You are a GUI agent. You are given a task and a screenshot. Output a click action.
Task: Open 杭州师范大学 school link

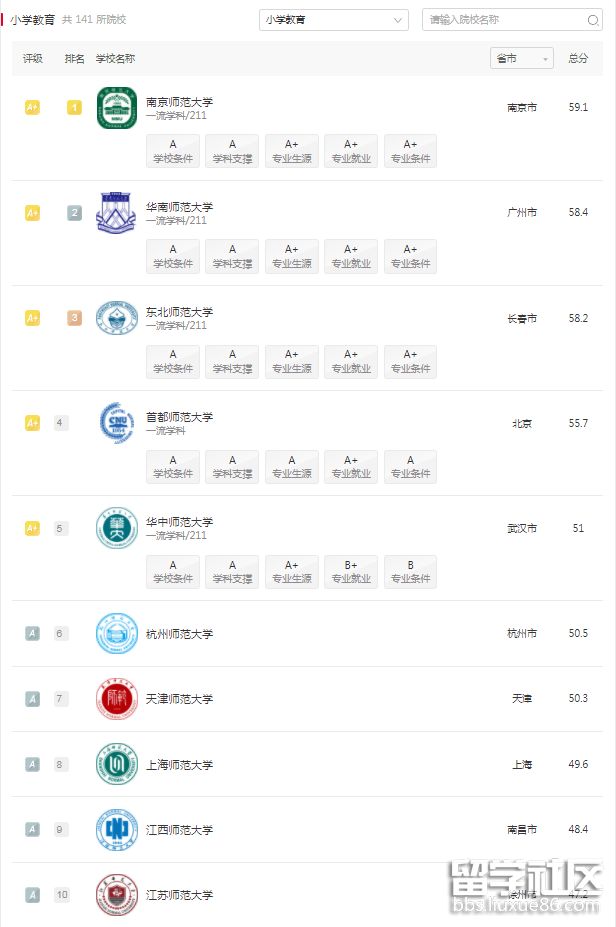(x=179, y=634)
